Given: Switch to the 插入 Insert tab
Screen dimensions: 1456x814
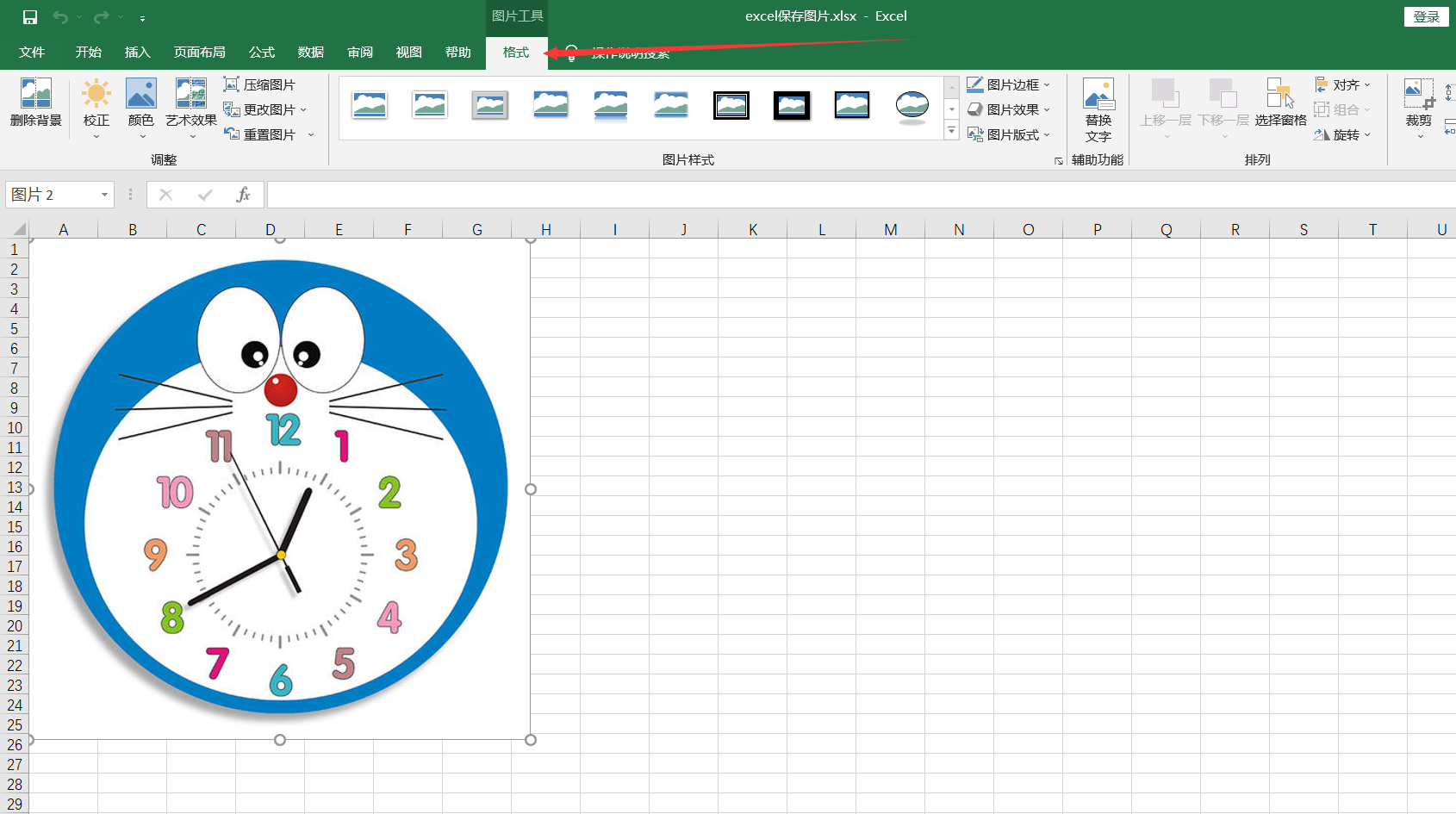Looking at the screenshot, I should point(138,53).
